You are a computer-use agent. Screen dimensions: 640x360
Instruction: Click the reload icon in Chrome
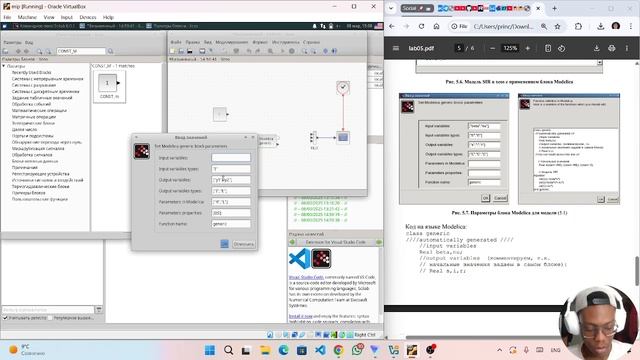pyautogui.click(x=421, y=26)
